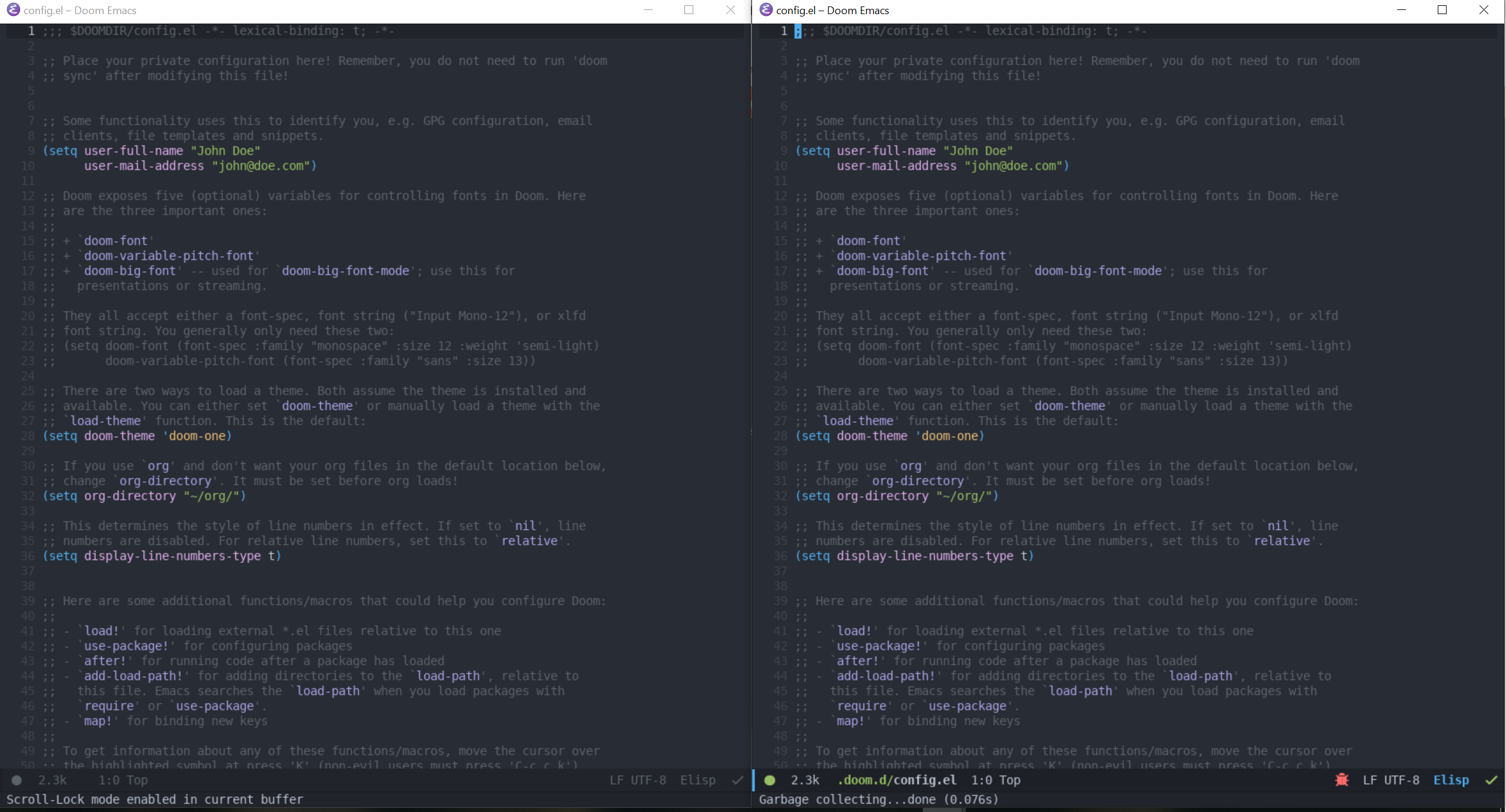1506x812 pixels.
Task: Click the 2.3k buffer size indicator
Action: coord(52,780)
